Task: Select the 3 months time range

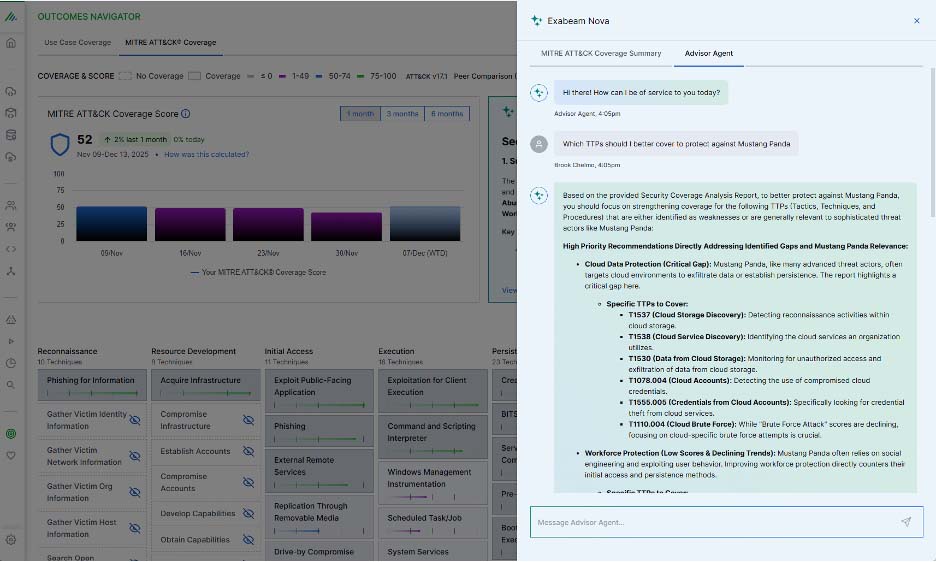Action: click(402, 113)
